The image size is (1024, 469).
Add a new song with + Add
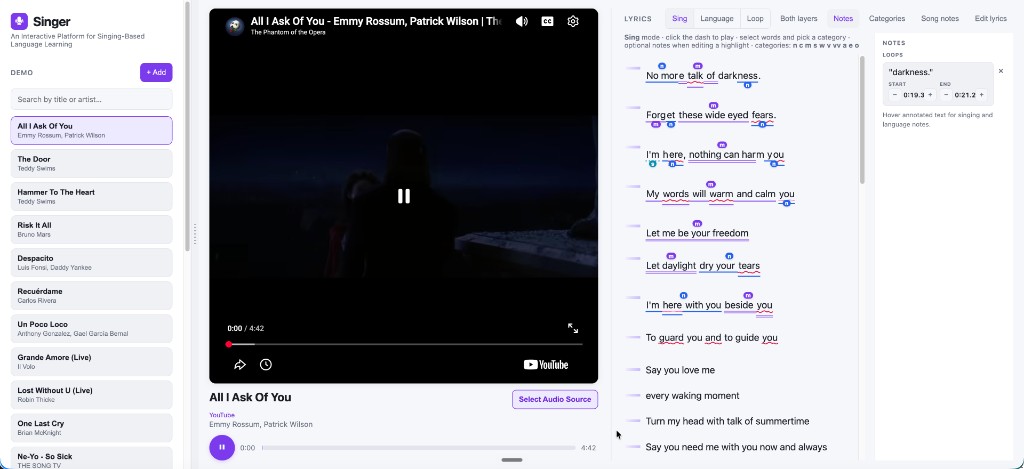[156, 73]
